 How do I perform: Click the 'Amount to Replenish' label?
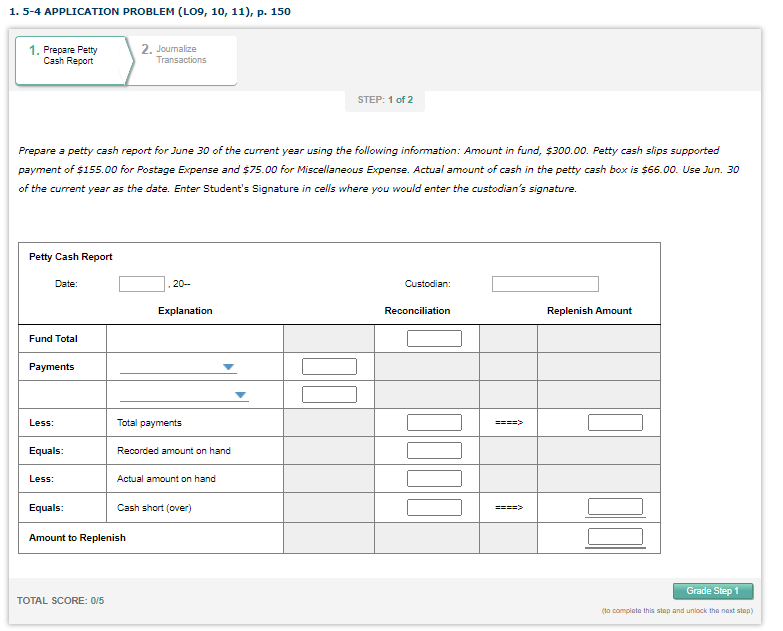pyautogui.click(x=77, y=538)
